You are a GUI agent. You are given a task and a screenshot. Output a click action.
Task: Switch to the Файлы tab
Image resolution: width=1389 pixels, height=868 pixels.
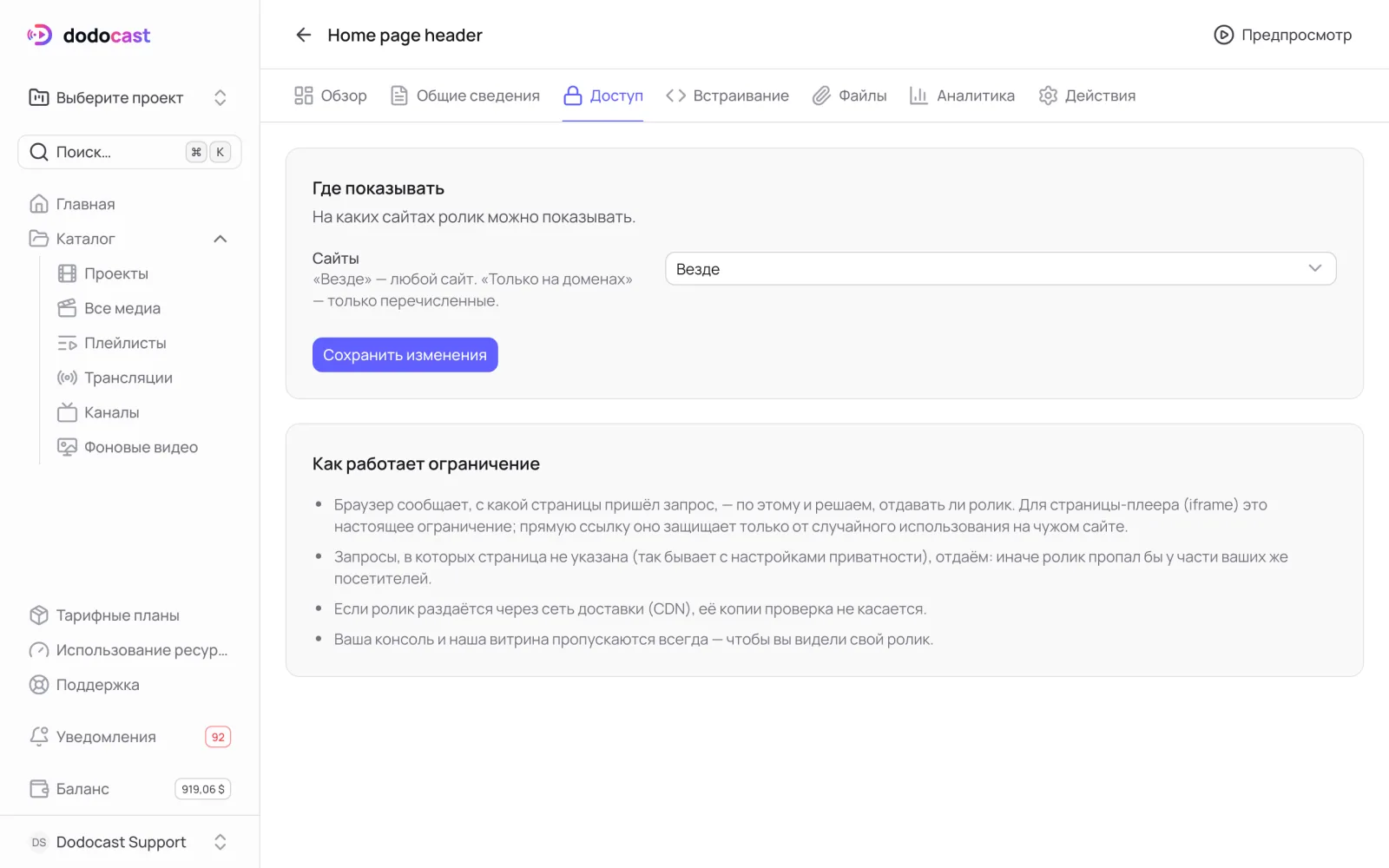click(x=850, y=95)
